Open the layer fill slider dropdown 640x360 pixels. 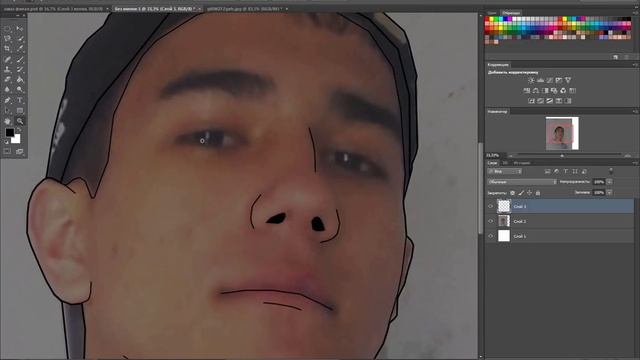[x=609, y=192]
